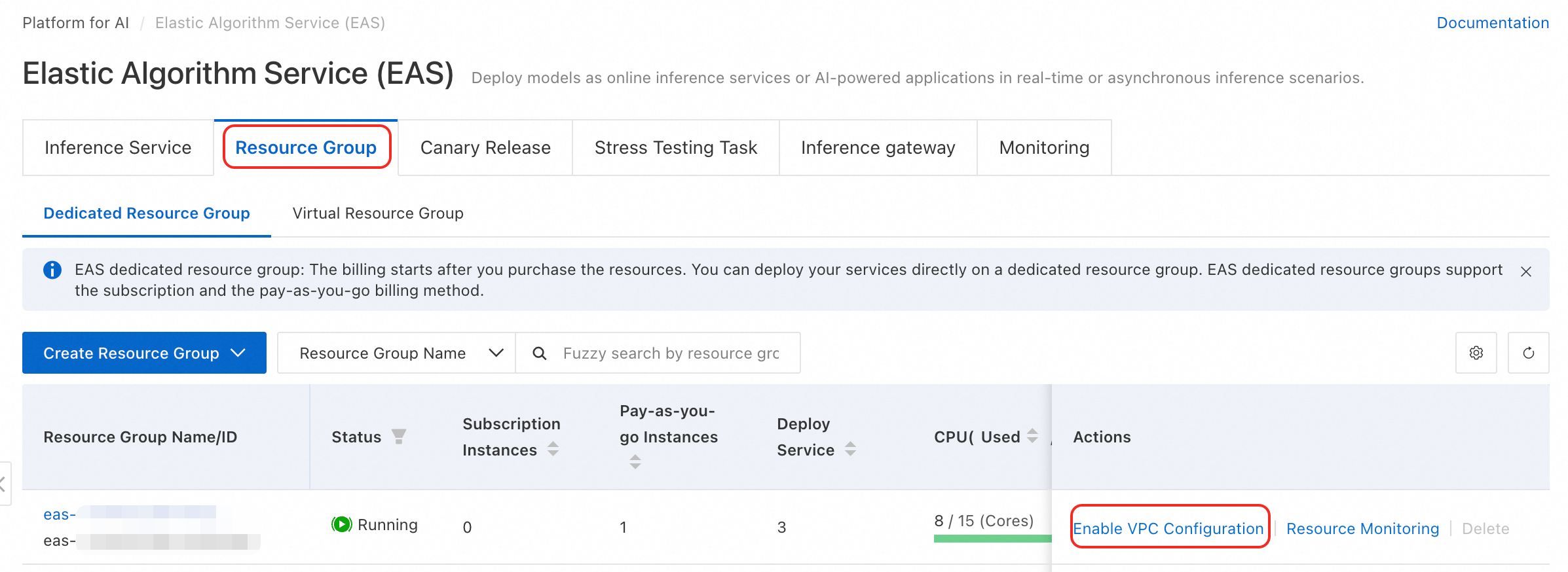This screenshot has height=572, width=1568.
Task: Open the Status column filter icon
Action: [x=398, y=436]
